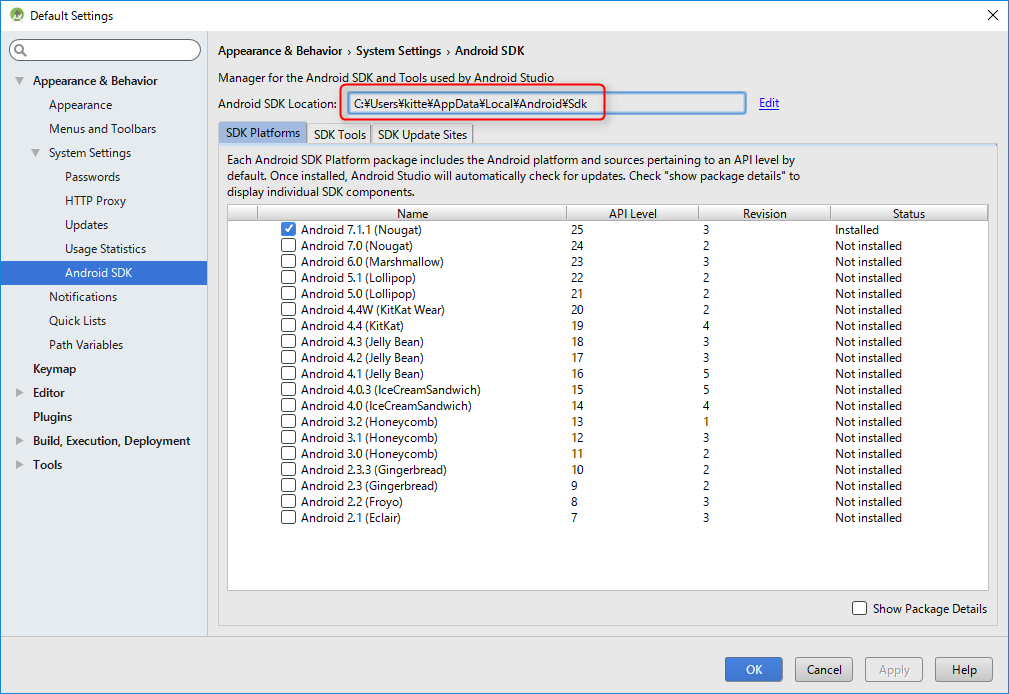
Task: Expand Build, Execution, Deployment arrow
Action: 19,440
